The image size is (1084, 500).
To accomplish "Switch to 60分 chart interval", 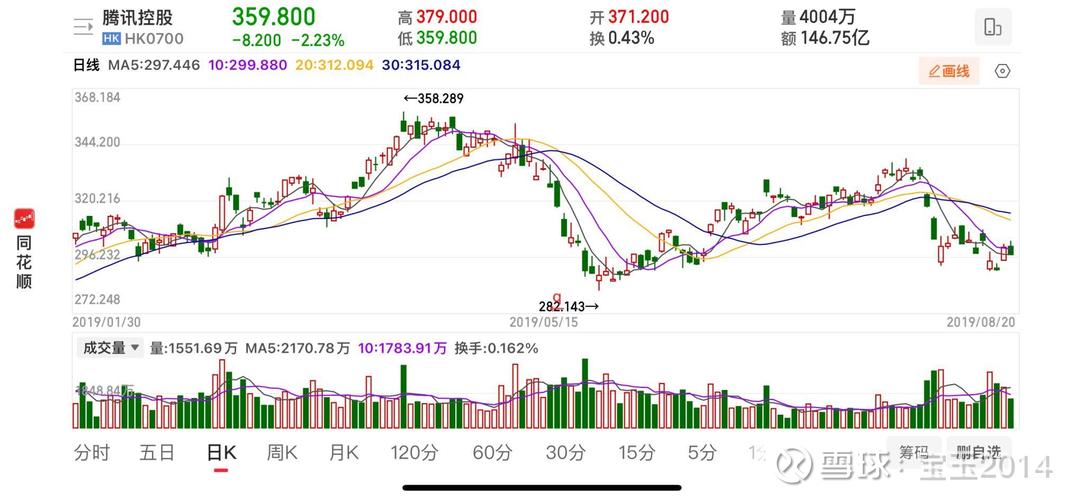I will point(492,452).
